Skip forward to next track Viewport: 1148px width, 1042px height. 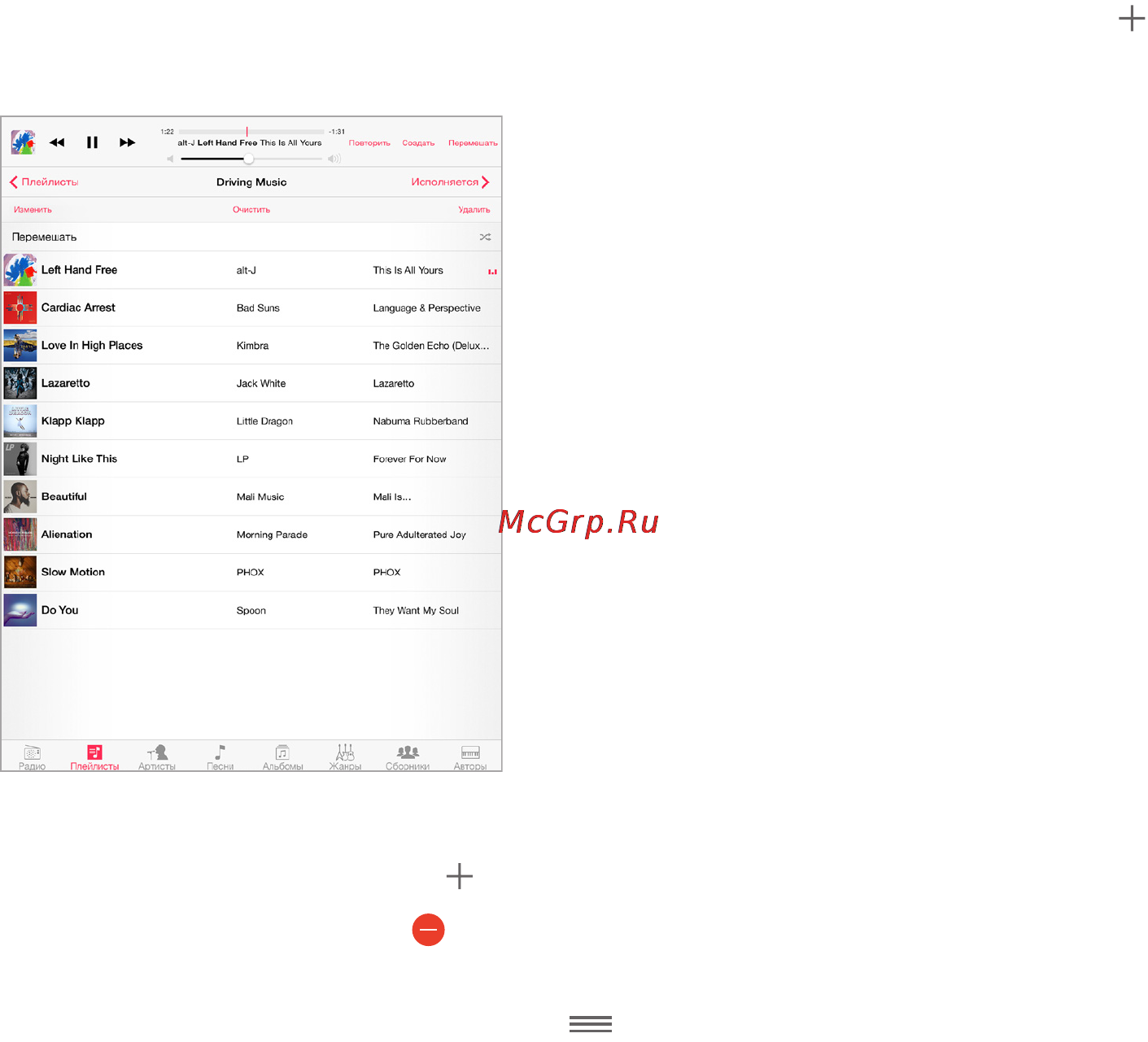point(128,142)
